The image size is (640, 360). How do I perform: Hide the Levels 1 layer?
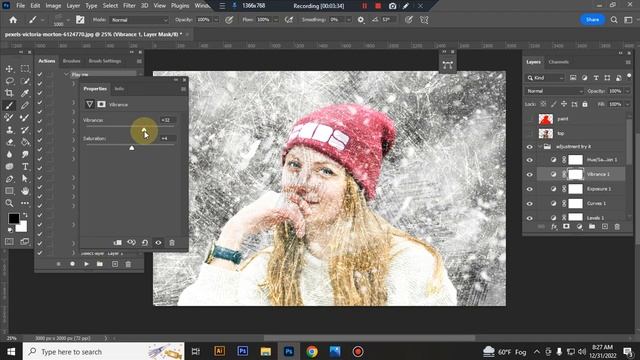click(x=529, y=218)
